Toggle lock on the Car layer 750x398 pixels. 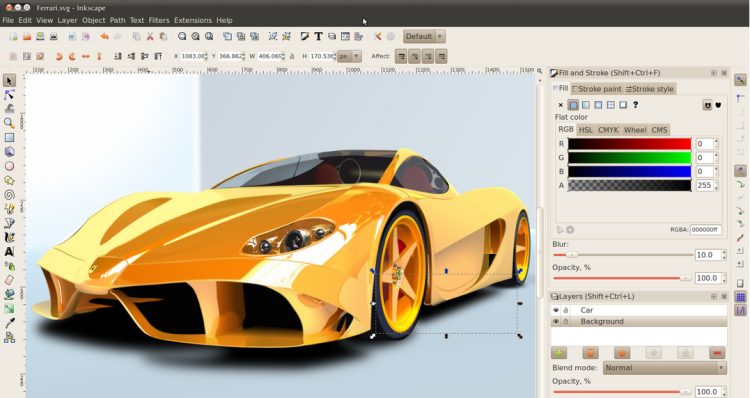click(x=566, y=310)
